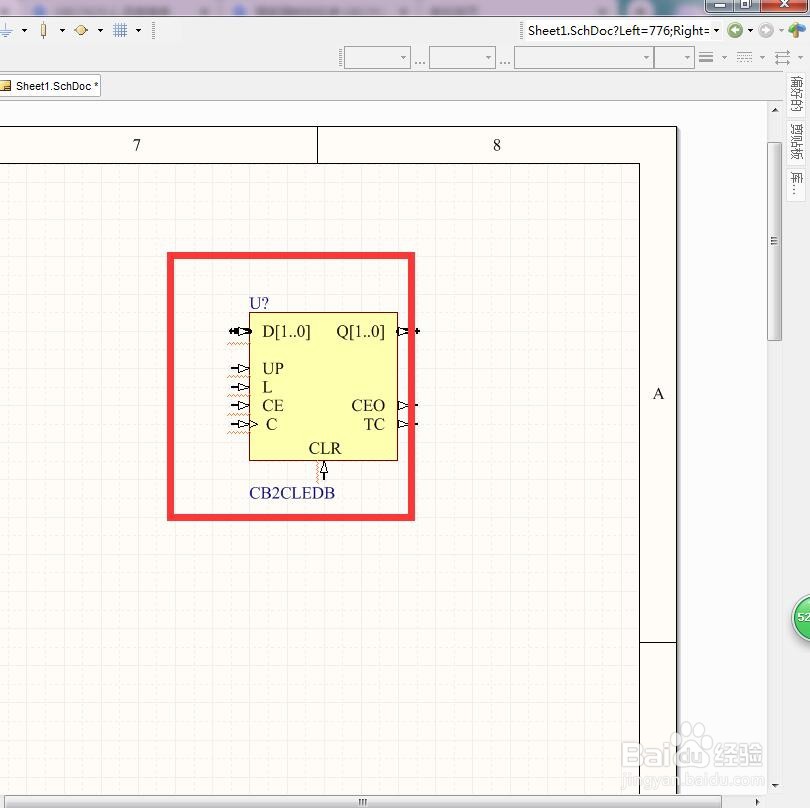Image resolution: width=810 pixels, height=808 pixels.
Task: Open the first empty formatting combo box
Action: pos(377,57)
